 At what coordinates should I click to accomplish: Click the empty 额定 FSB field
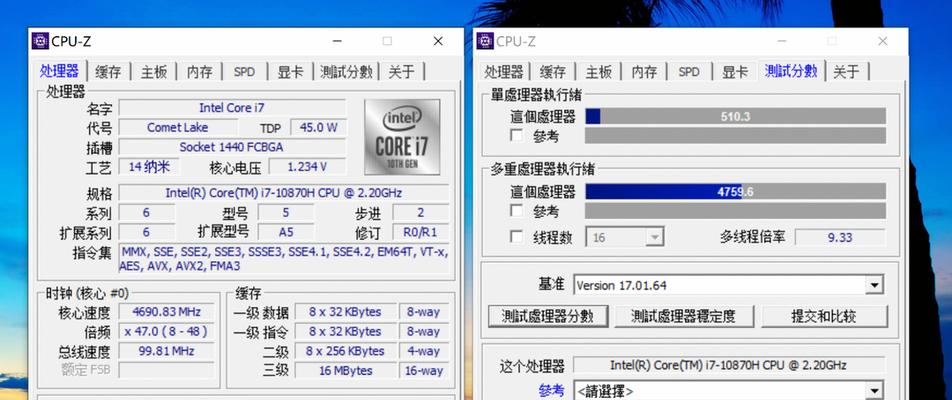tap(166, 370)
